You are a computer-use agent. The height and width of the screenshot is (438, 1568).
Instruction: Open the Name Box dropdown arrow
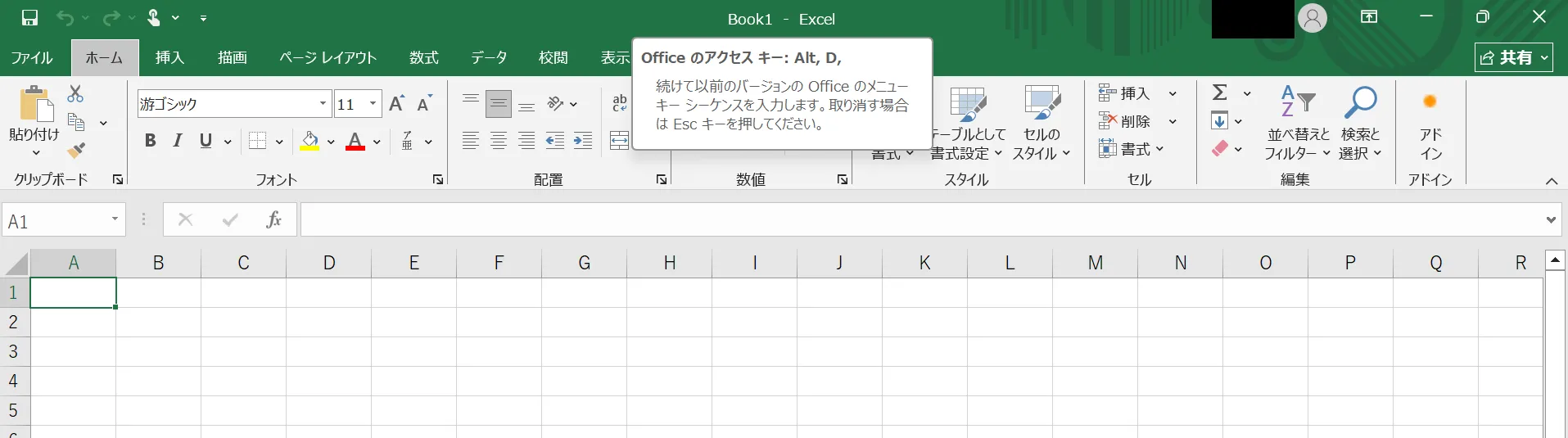coord(115,219)
